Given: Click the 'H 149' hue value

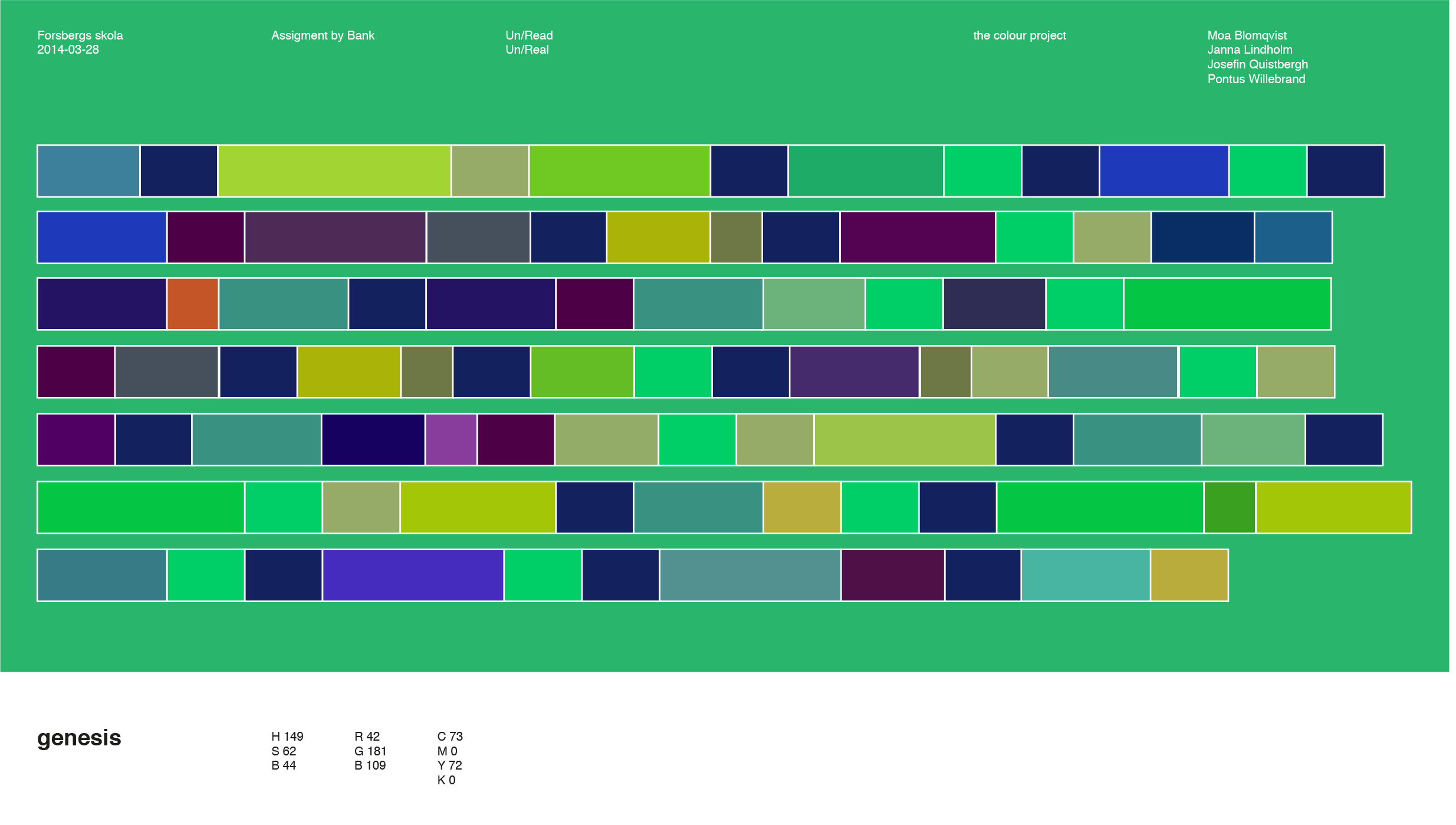Looking at the screenshot, I should [287, 736].
